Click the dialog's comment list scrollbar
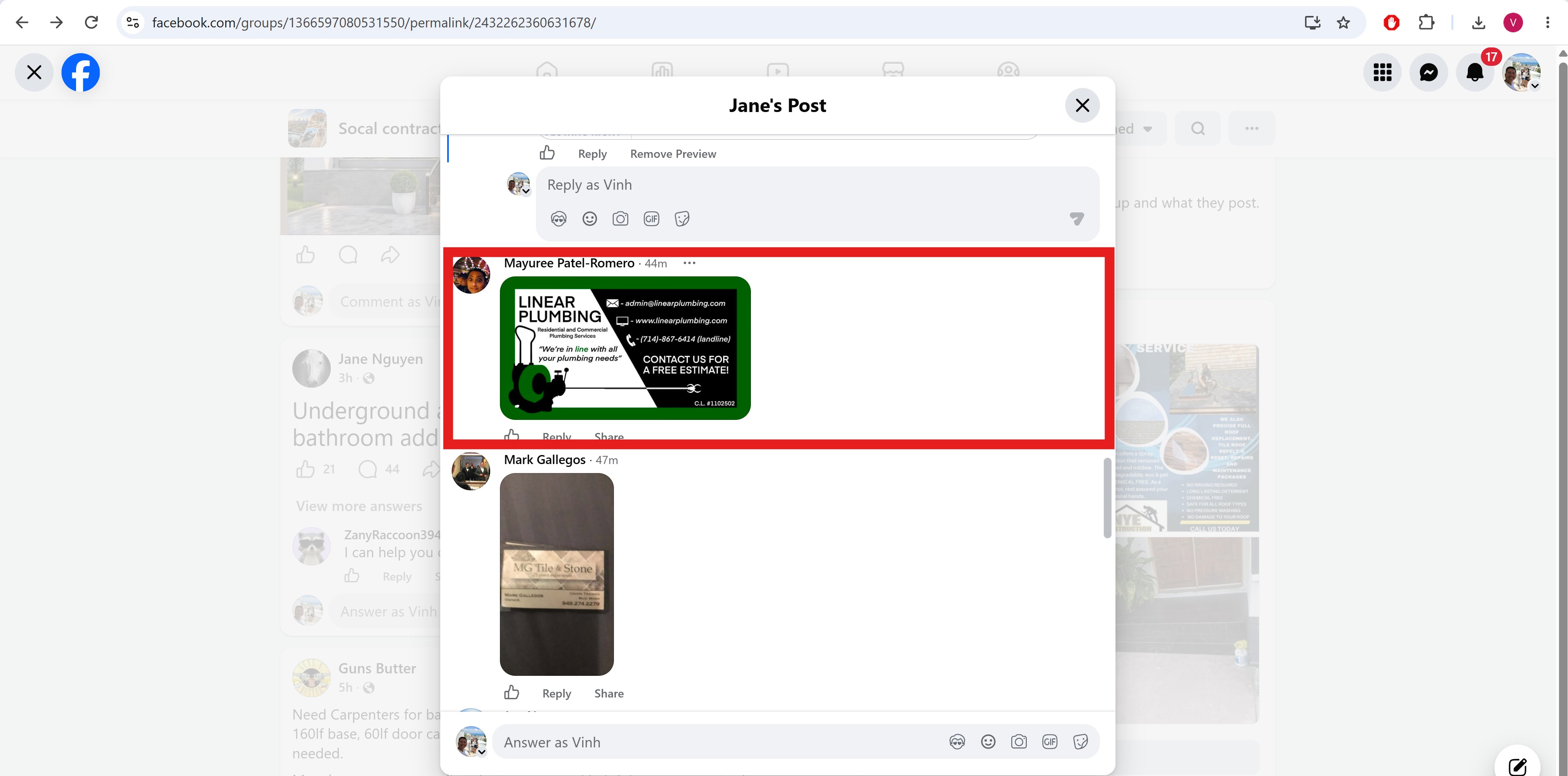 pyautogui.click(x=1107, y=498)
